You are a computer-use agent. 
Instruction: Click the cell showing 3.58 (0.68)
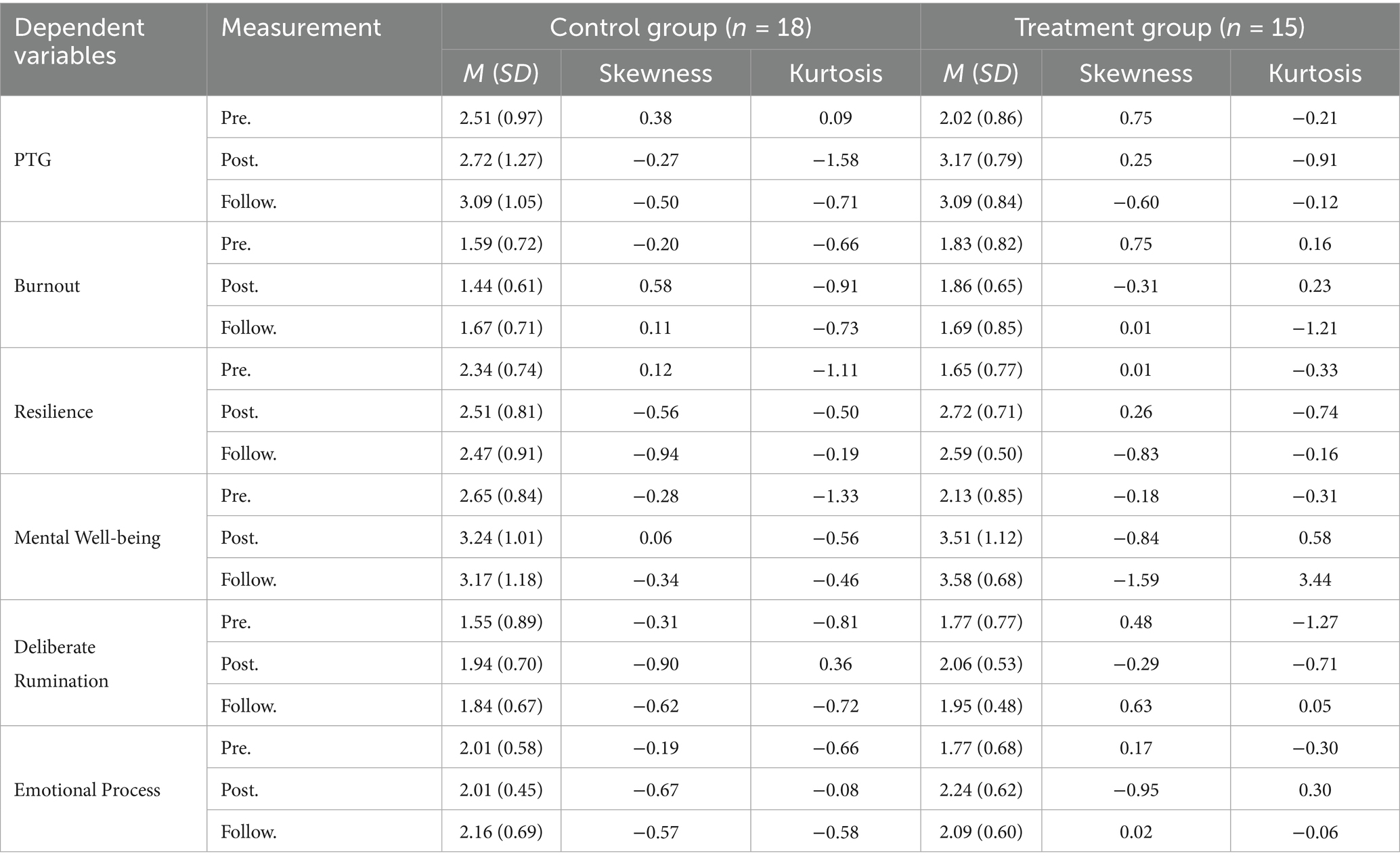pyautogui.click(x=981, y=580)
